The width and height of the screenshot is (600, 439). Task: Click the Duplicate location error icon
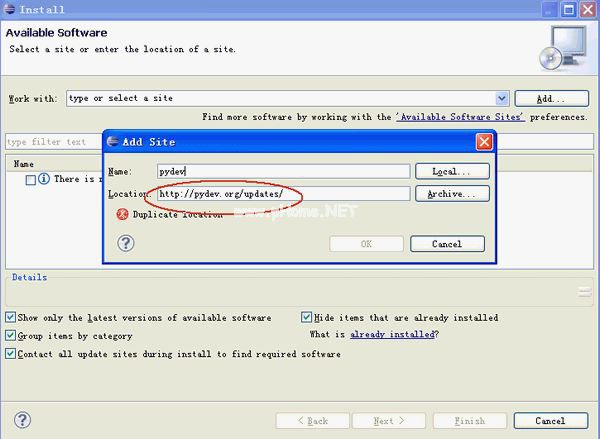122,214
